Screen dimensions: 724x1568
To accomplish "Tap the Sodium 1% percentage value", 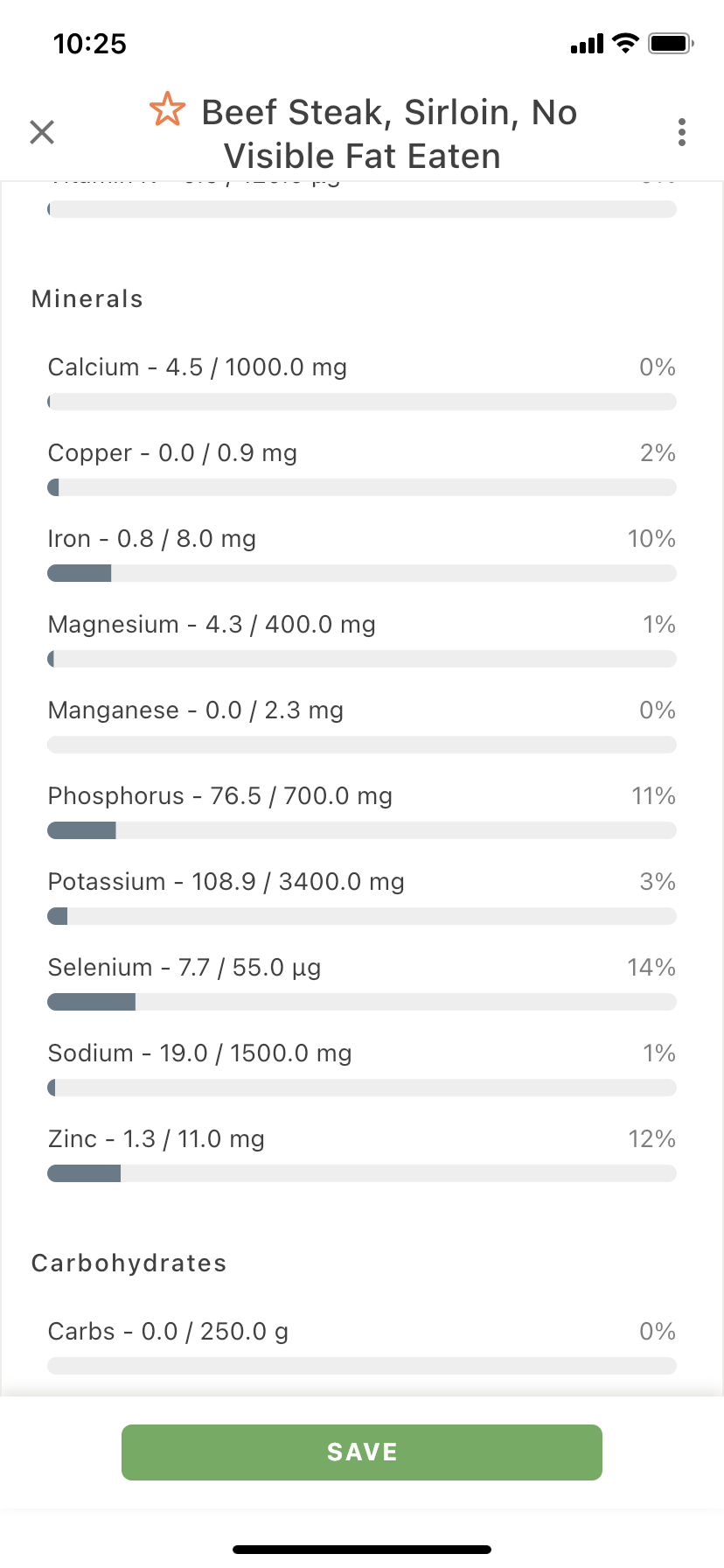I will [x=659, y=1053].
